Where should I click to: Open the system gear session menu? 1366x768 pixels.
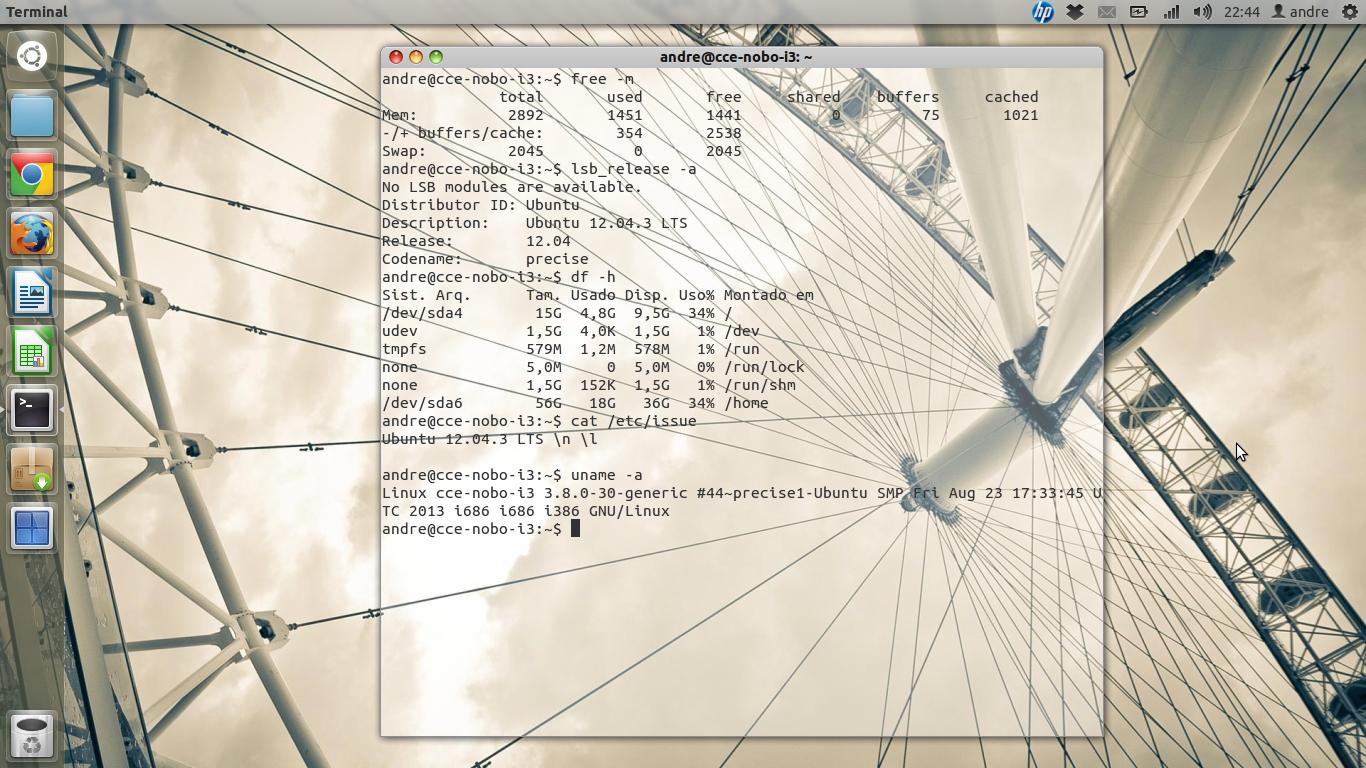tap(1350, 12)
